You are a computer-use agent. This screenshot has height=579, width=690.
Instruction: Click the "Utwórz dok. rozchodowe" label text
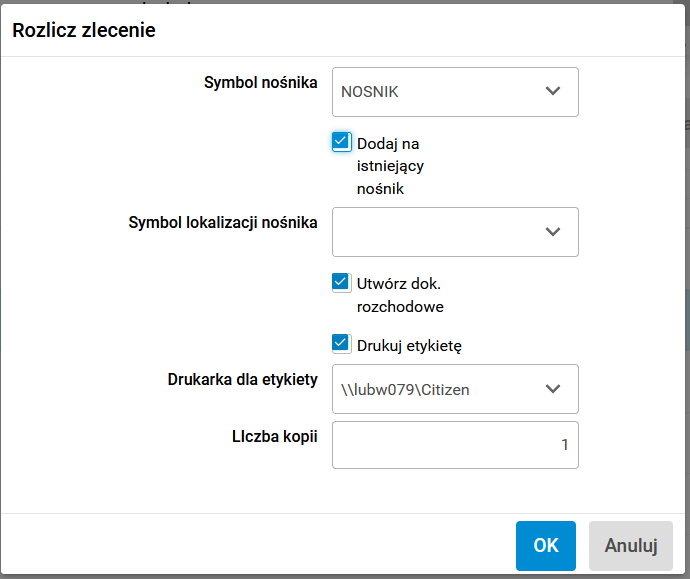(x=400, y=295)
